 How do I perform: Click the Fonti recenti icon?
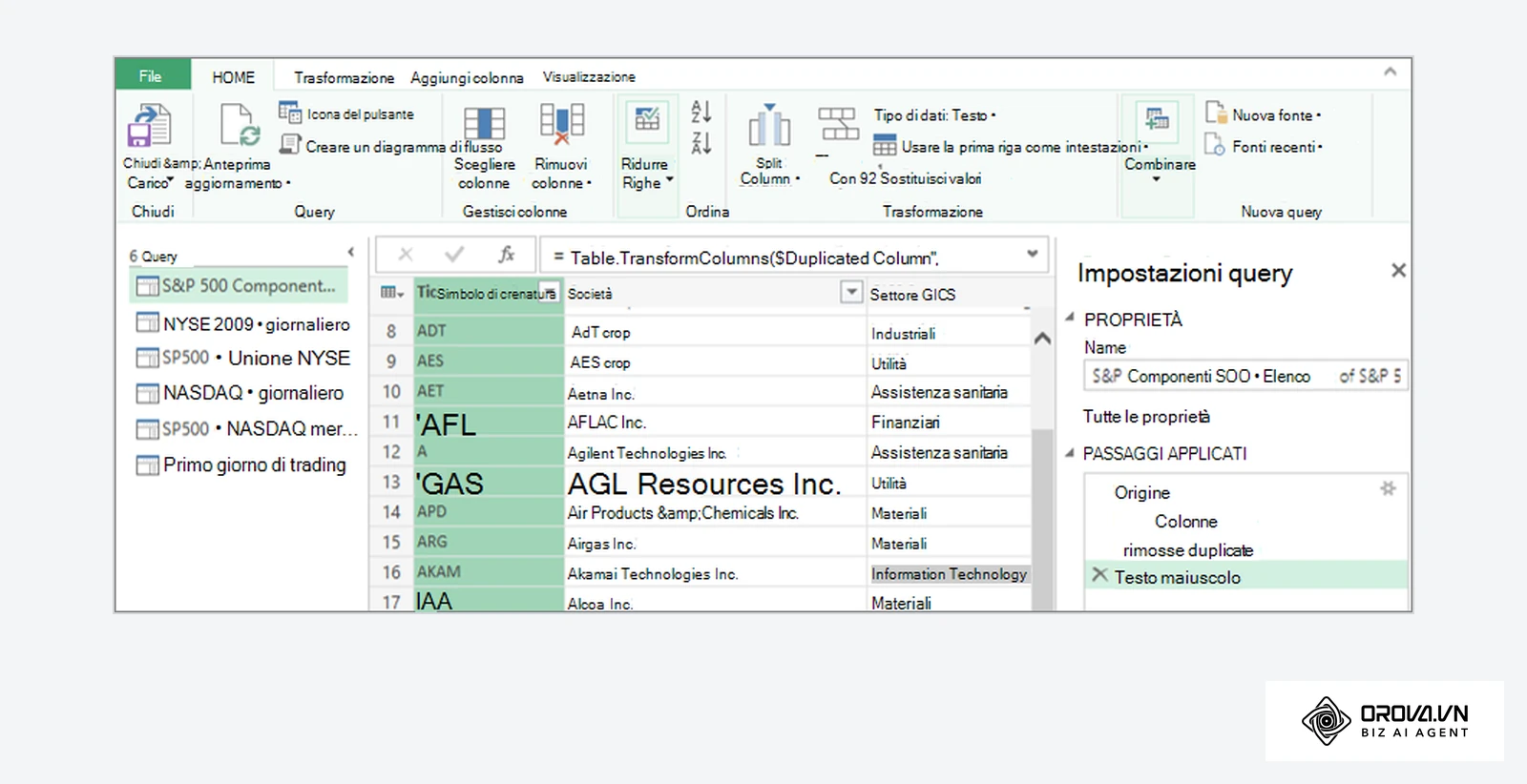(x=1215, y=145)
